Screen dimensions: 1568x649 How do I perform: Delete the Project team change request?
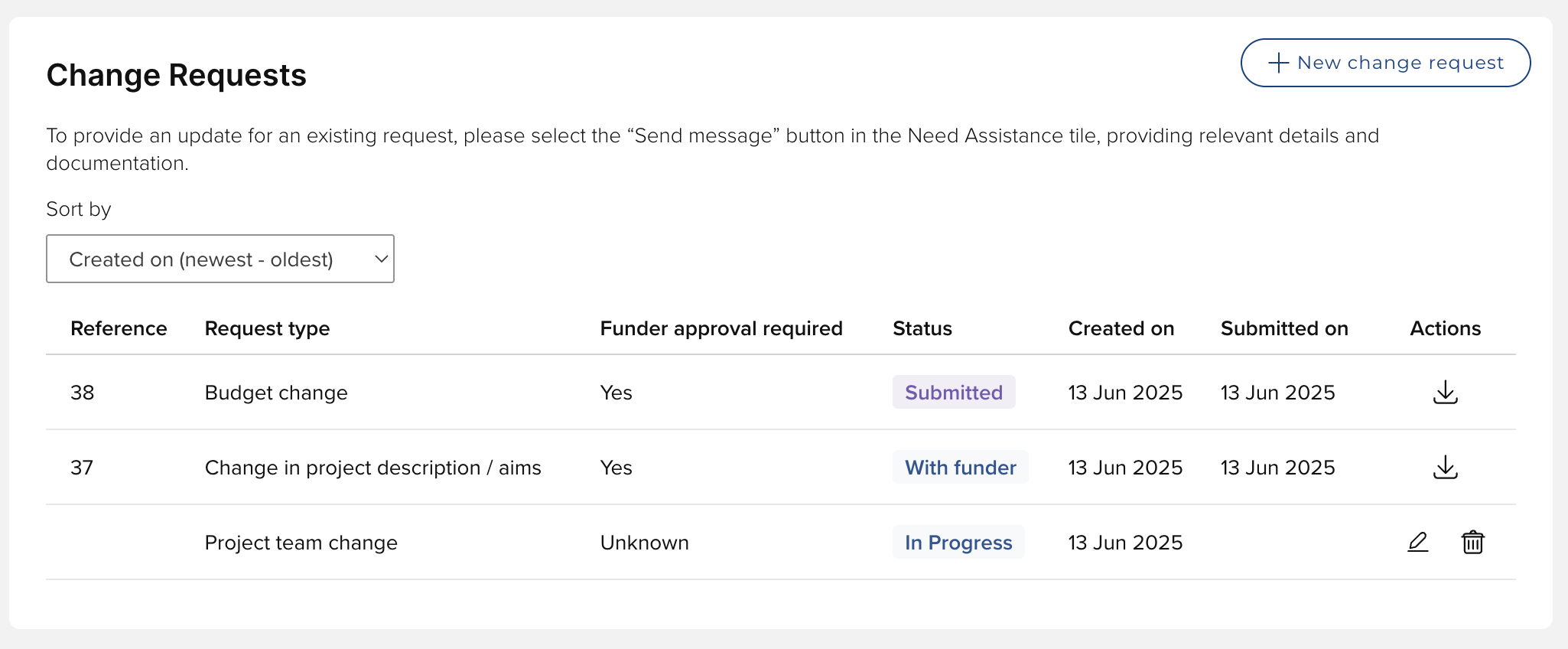1472,542
